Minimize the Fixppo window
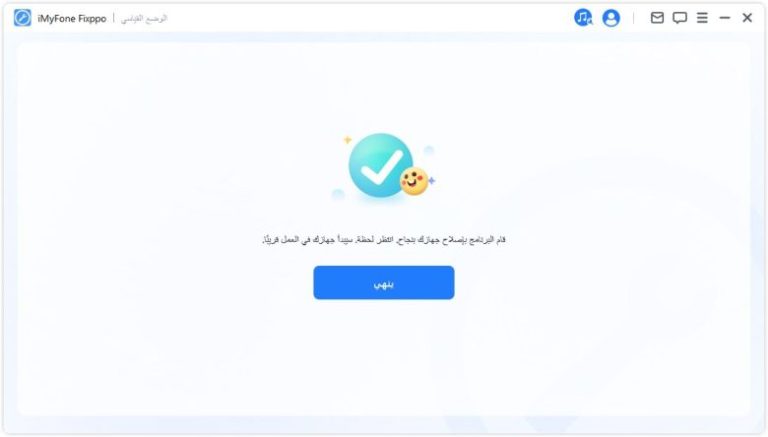 click(724, 18)
